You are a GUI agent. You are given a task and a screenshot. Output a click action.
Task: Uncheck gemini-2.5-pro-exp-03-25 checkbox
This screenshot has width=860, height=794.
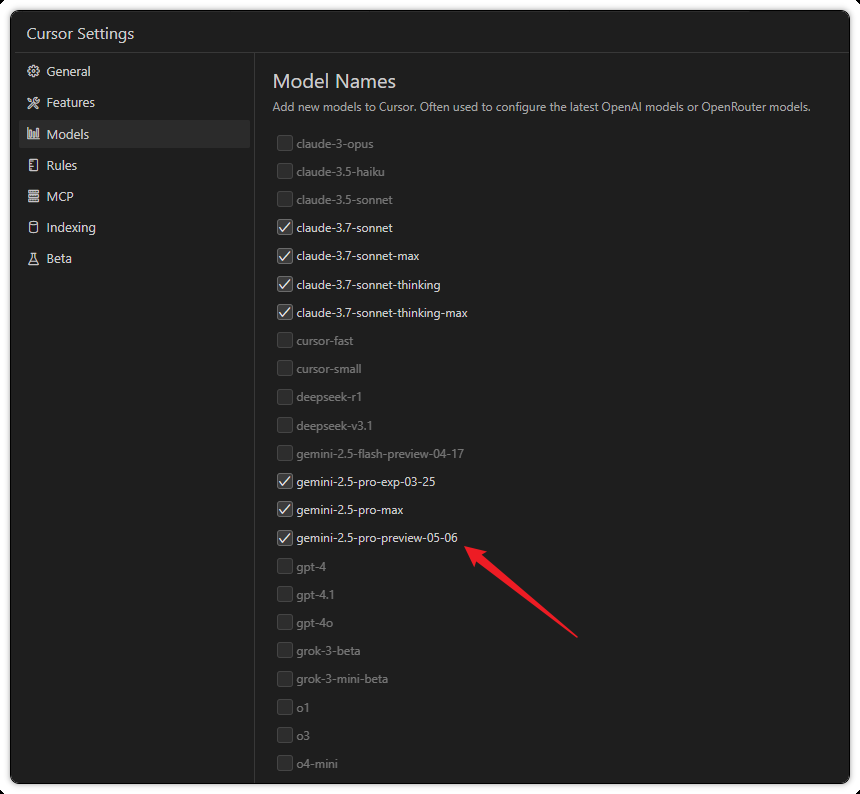285,481
